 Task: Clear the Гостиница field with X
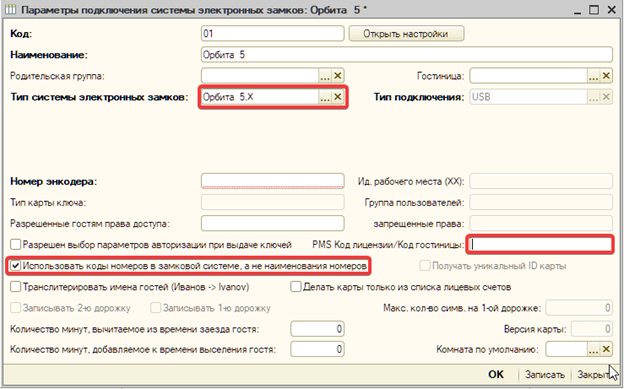point(606,76)
